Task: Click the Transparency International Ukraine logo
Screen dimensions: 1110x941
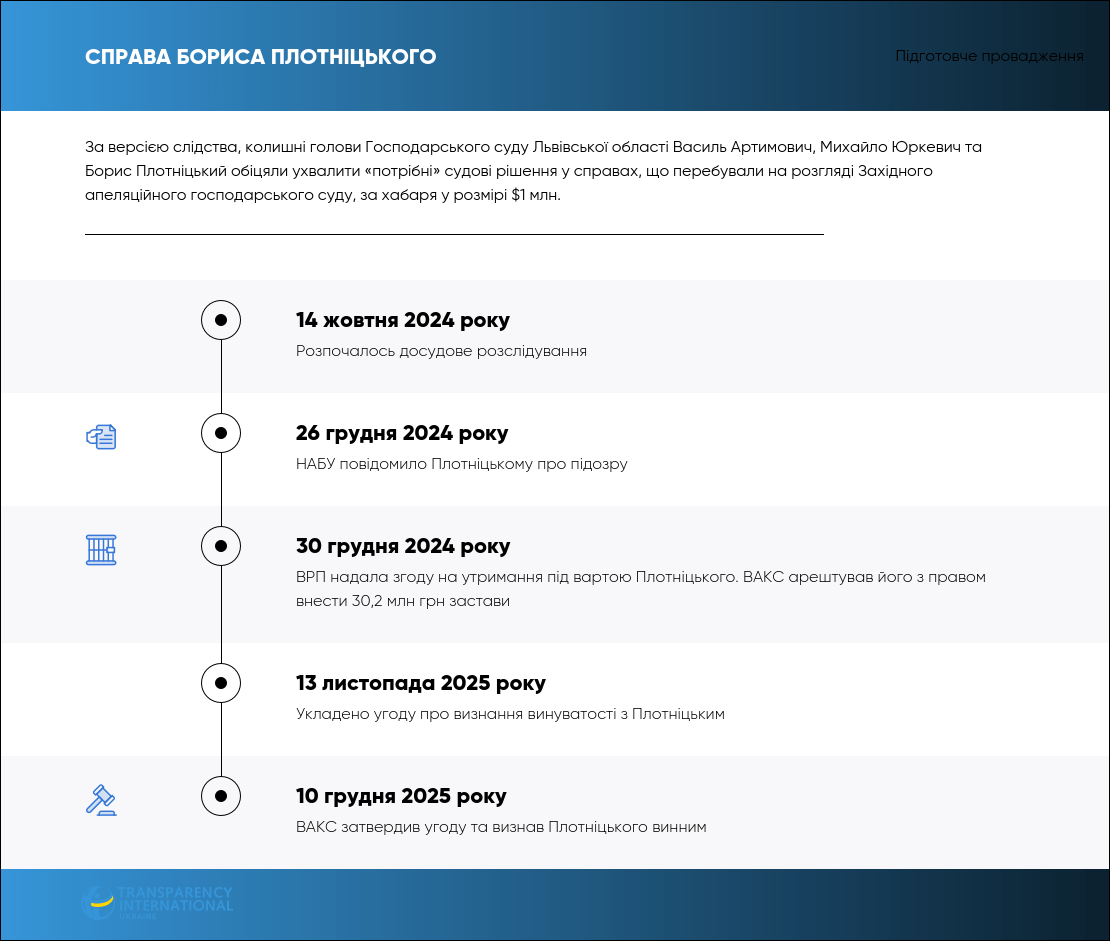Action: click(x=157, y=903)
